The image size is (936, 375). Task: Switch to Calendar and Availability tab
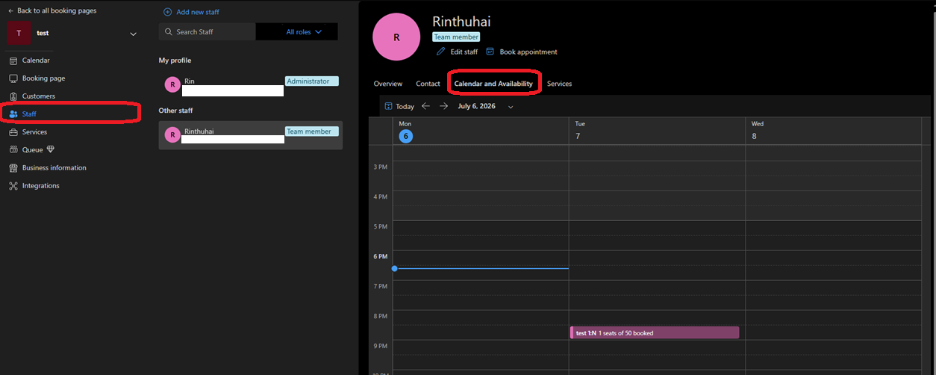click(493, 84)
